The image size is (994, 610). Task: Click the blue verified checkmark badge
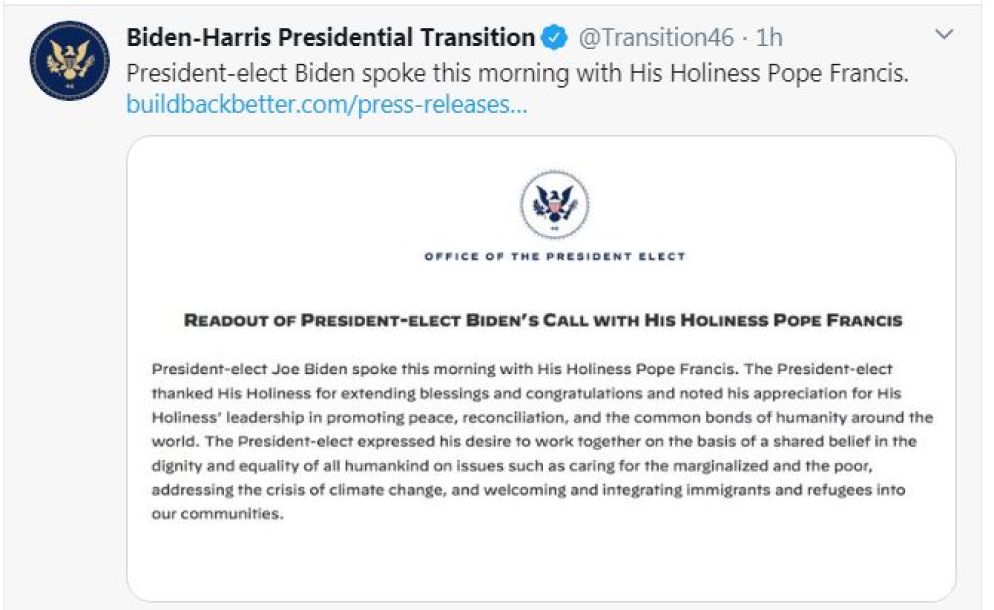(x=553, y=38)
